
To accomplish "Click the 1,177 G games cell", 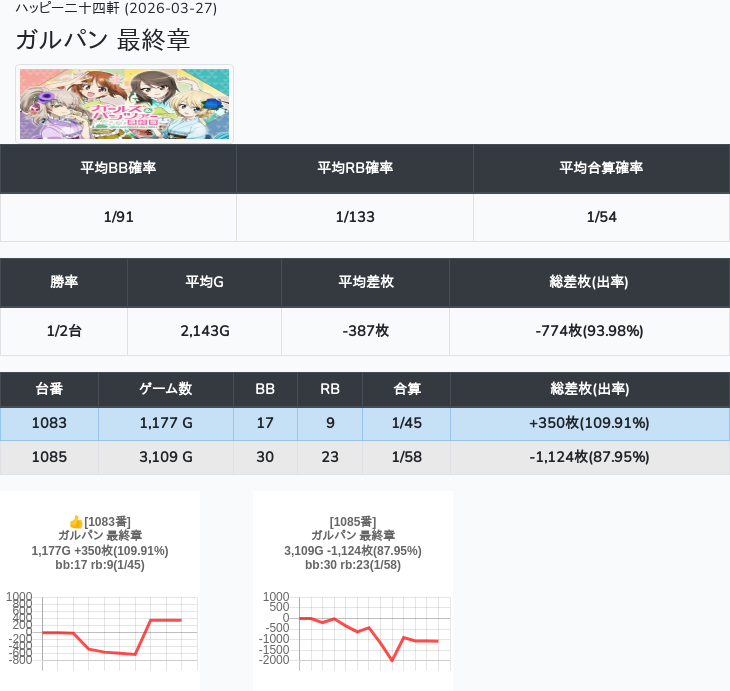I will tap(165, 423).
